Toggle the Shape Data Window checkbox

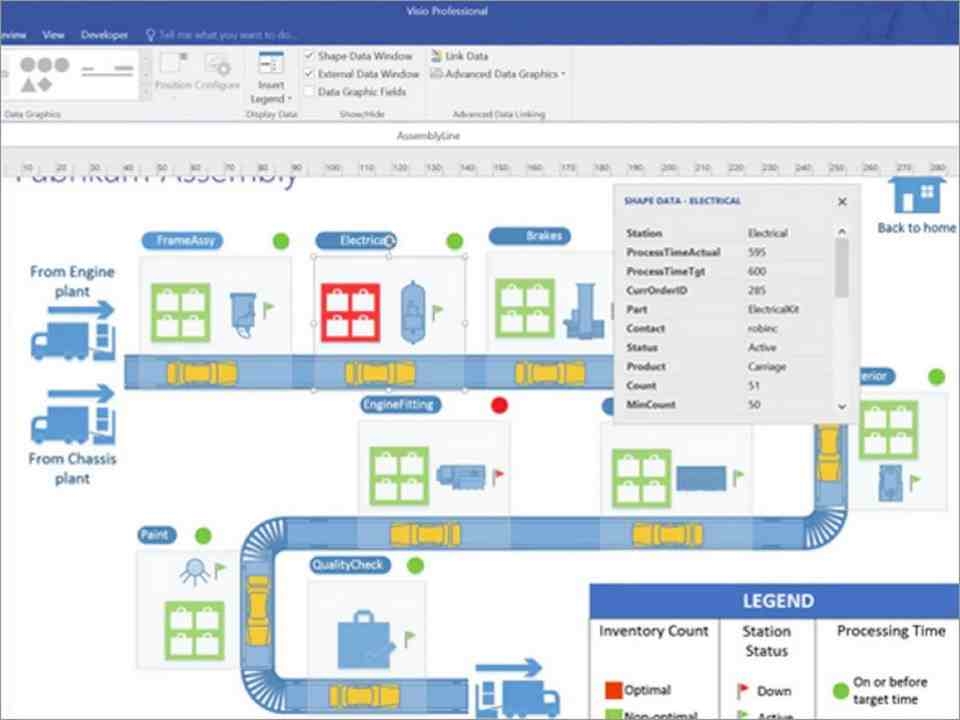click(x=309, y=56)
